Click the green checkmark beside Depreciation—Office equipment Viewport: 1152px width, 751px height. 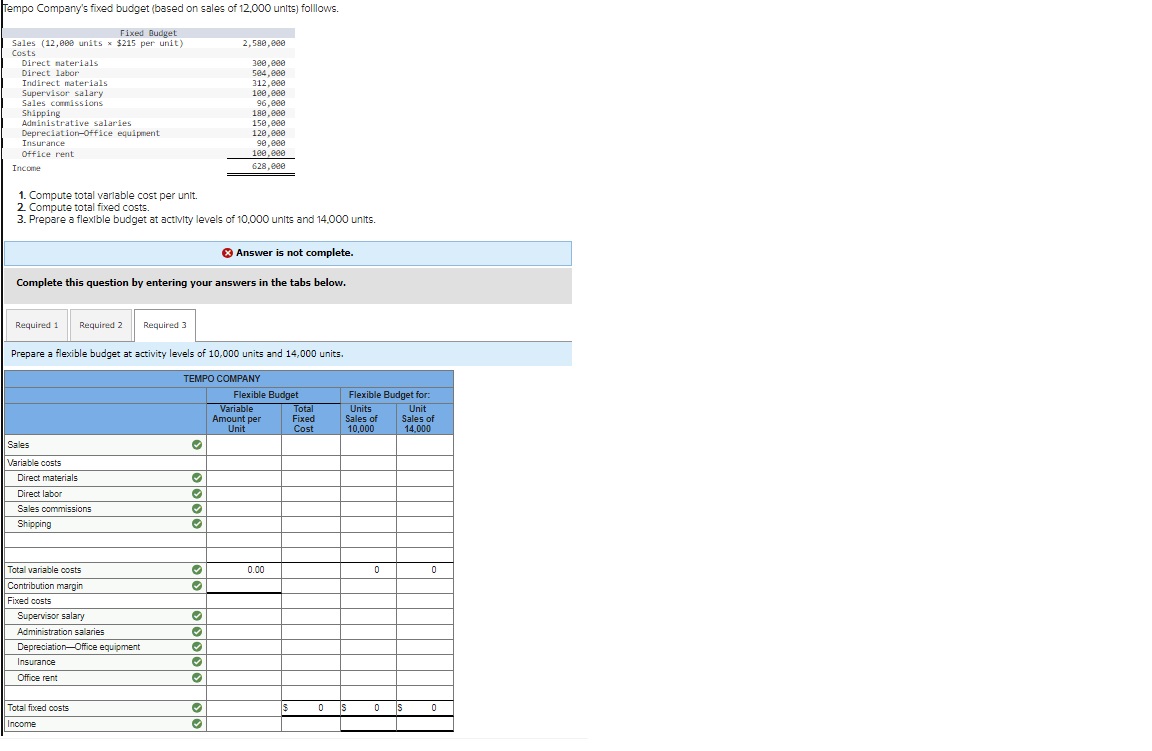[198, 646]
